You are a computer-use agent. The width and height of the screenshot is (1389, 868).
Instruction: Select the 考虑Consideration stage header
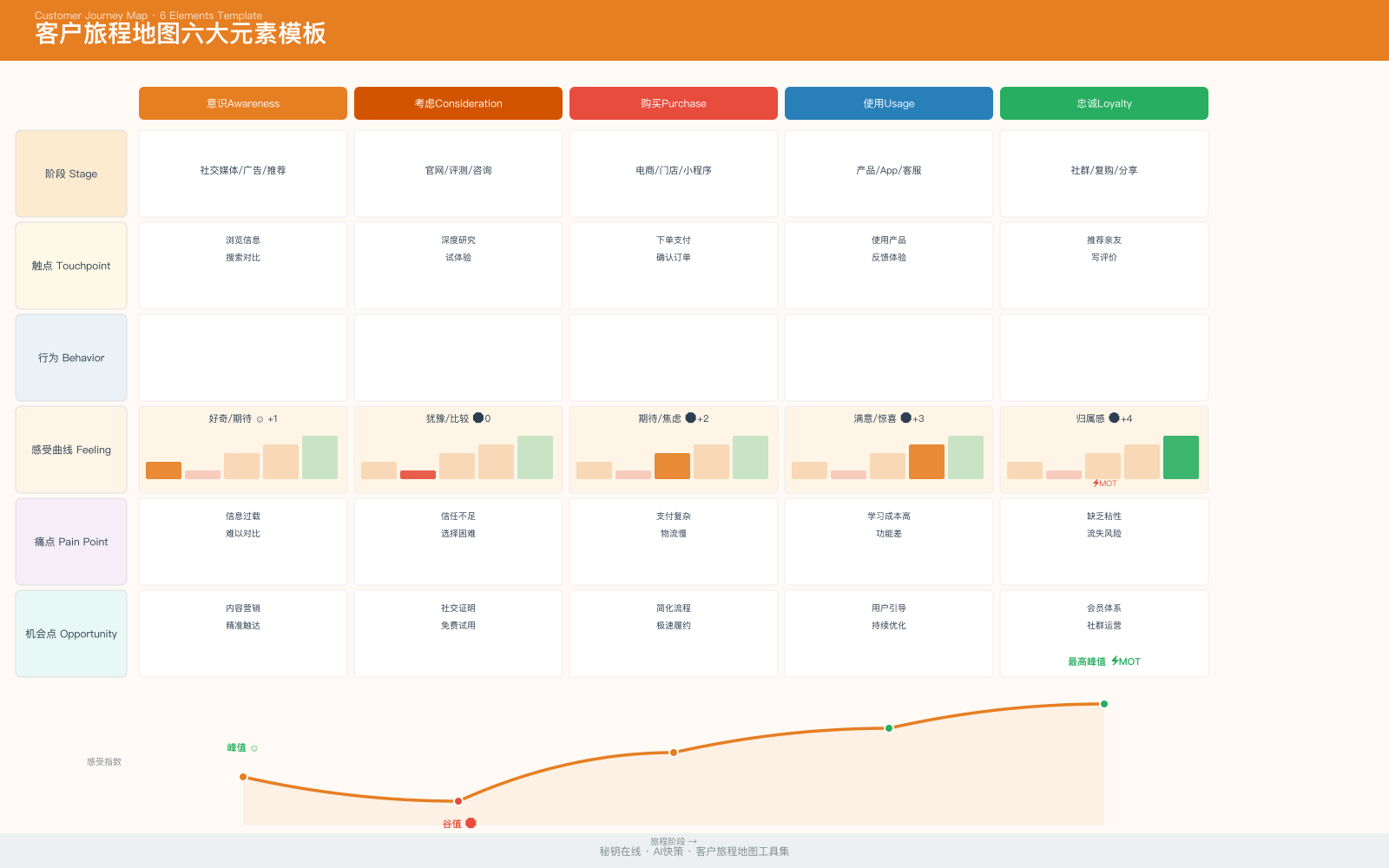(458, 103)
